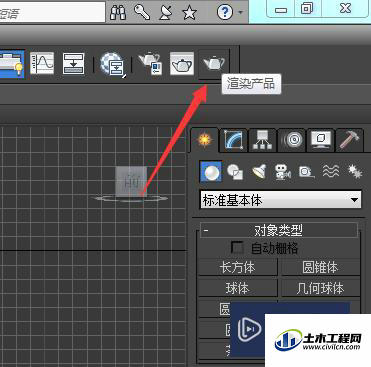Image resolution: width=371 pixels, height=367 pixels.
Task: Select the Lights category icon
Action: pos(259,172)
